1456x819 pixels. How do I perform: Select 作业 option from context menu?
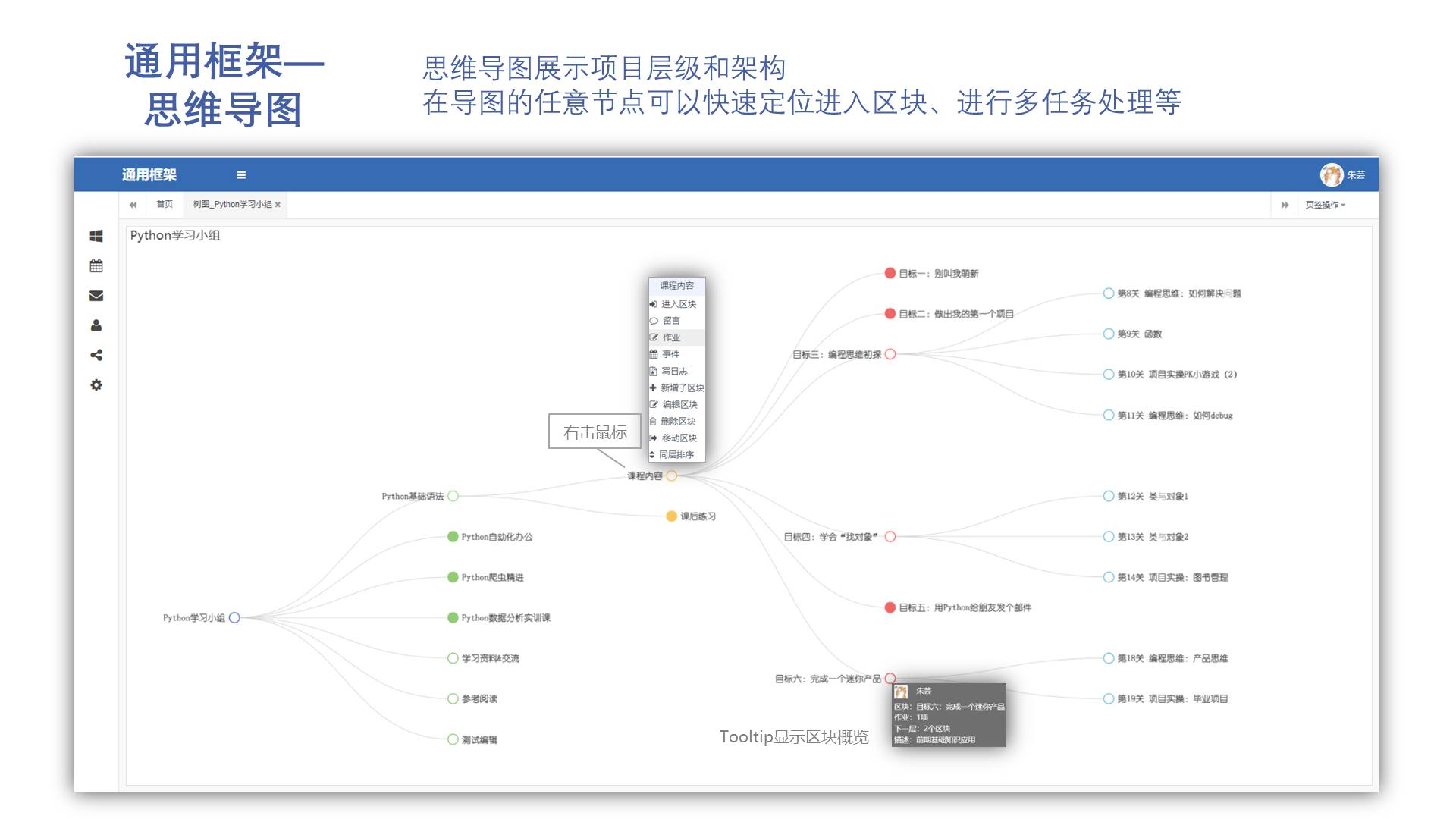pyautogui.click(x=674, y=337)
